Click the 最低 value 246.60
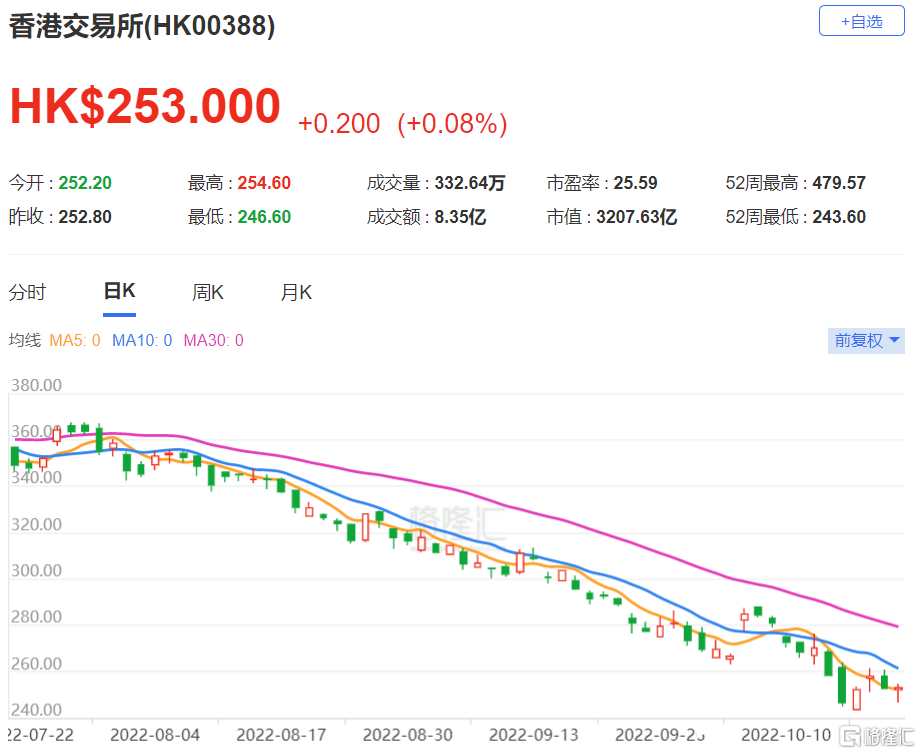Screen dimensions: 921x754 (x=264, y=217)
